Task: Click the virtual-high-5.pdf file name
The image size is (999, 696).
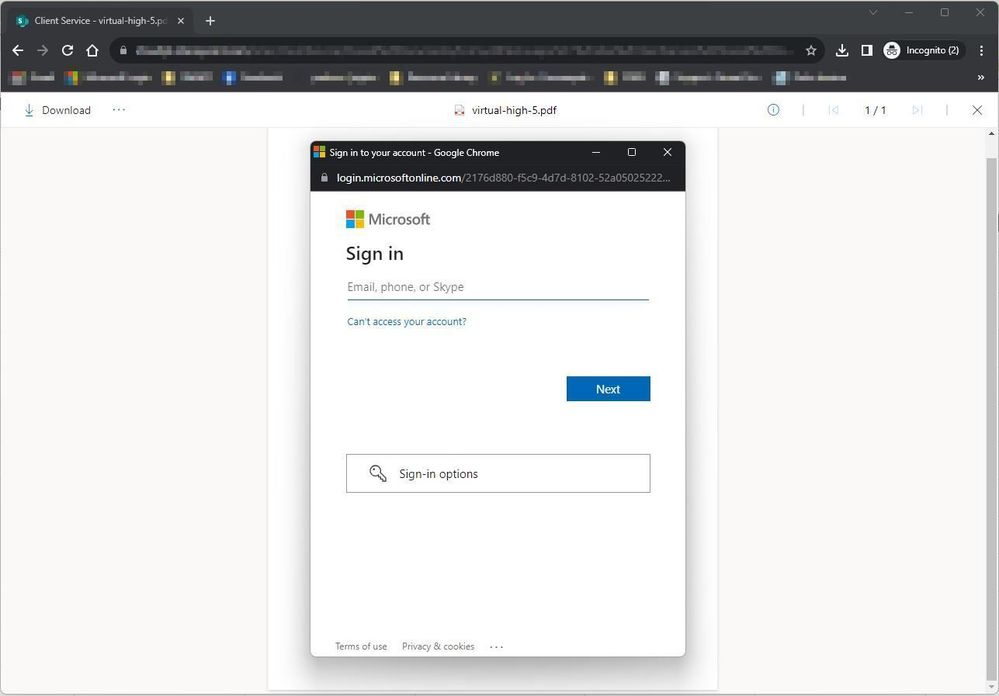Action: click(x=514, y=110)
